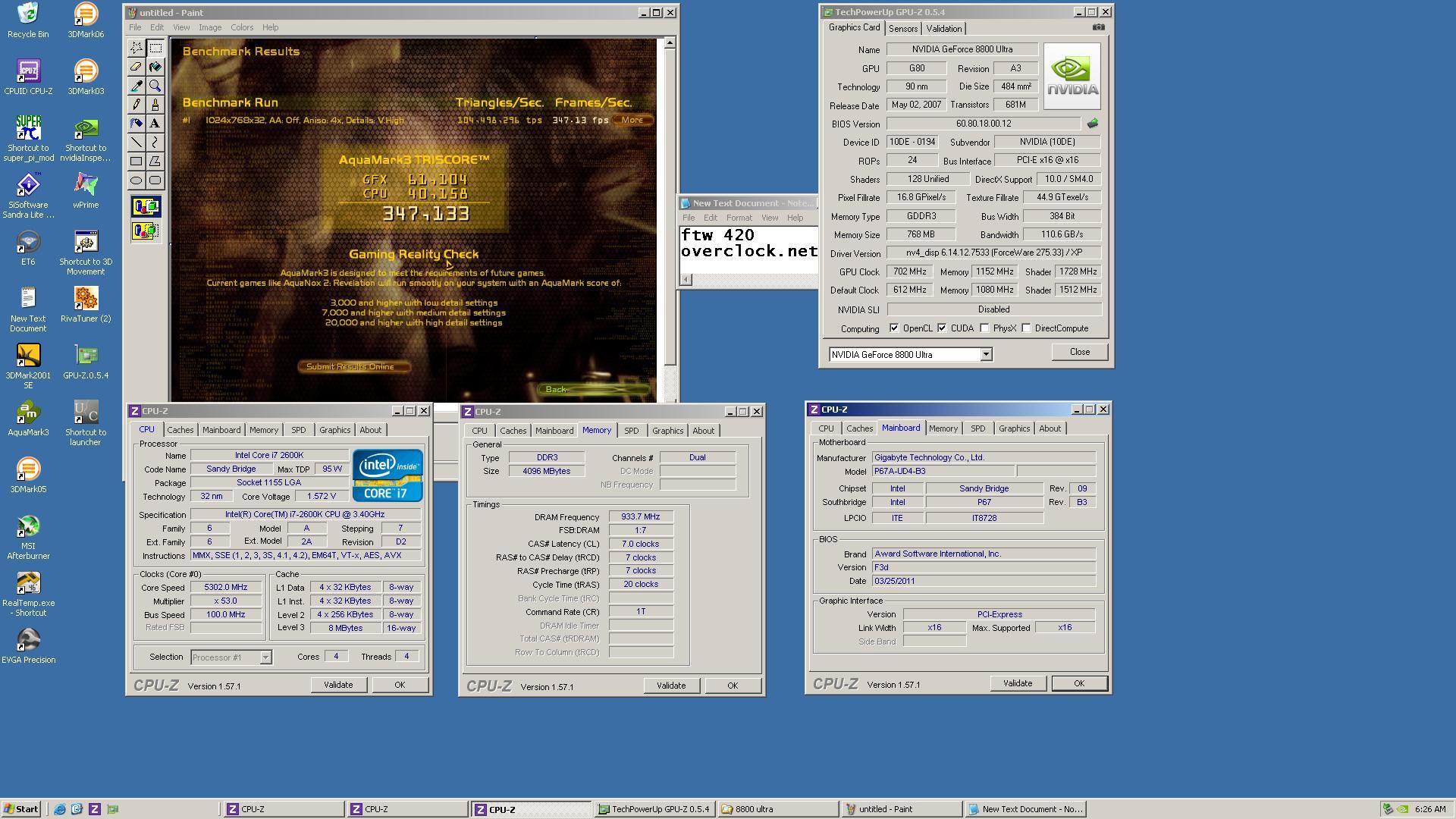Switch to the Sensors tab in GPU-Z
This screenshot has width=1456, height=819.
click(902, 29)
